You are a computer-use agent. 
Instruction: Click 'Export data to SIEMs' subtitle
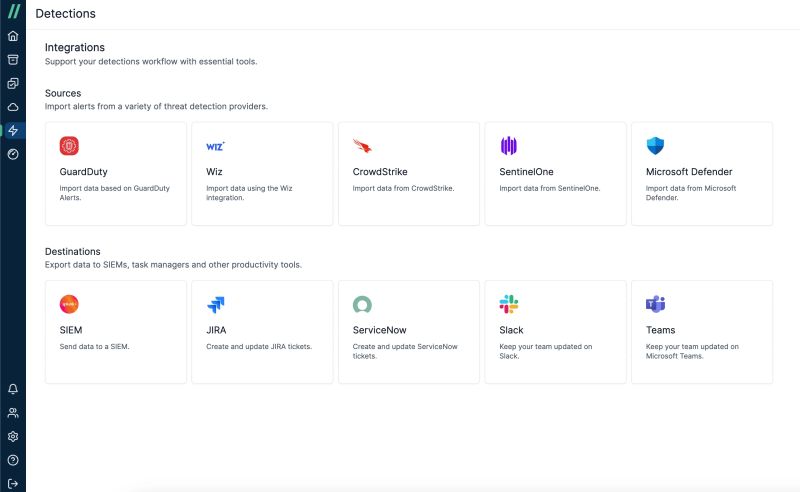tap(173, 264)
